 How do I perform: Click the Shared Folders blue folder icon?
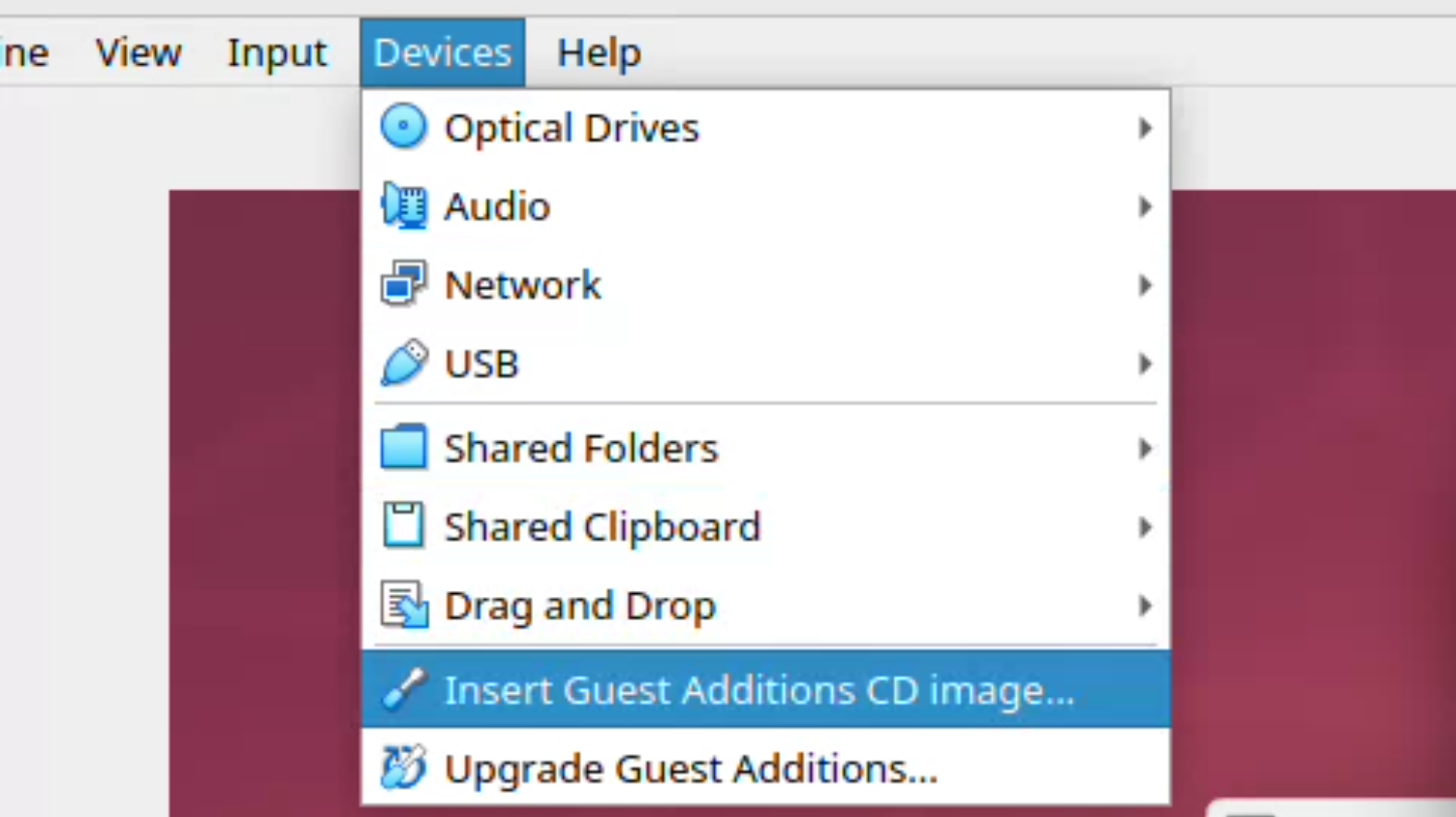click(404, 448)
